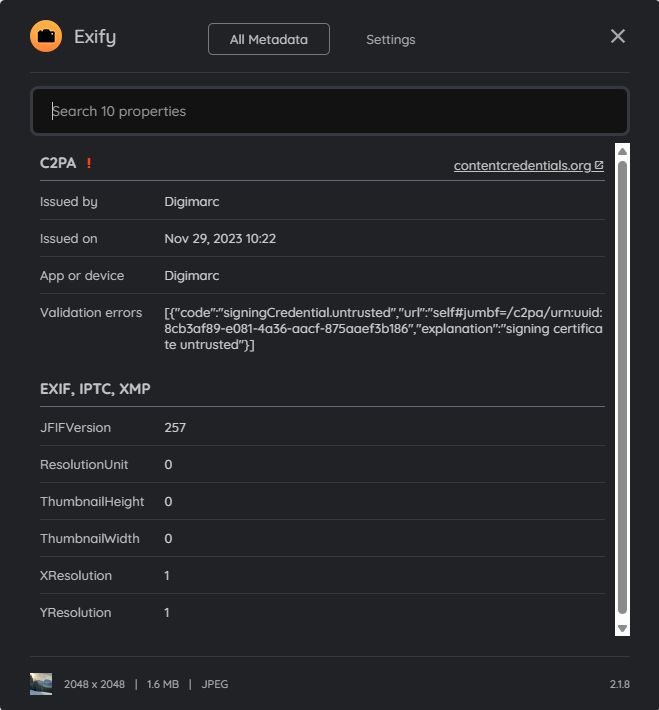The height and width of the screenshot is (710, 659).
Task: Click the Exify title text
Action: pos(95,37)
